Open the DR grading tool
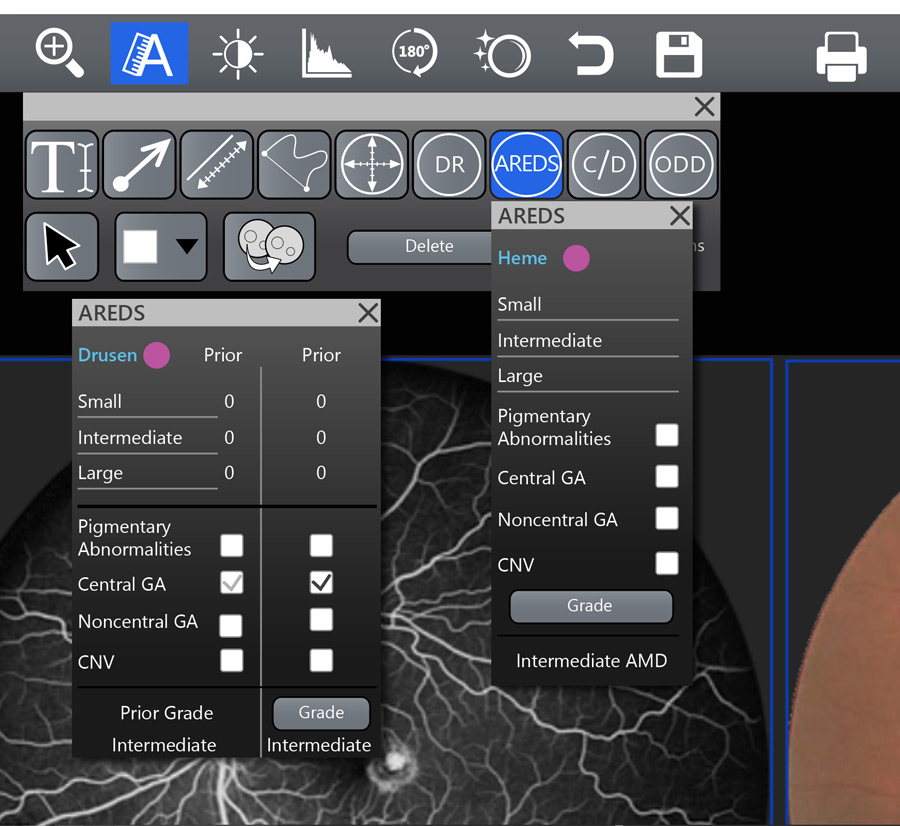Image resolution: width=900 pixels, height=826 pixels. tap(449, 165)
